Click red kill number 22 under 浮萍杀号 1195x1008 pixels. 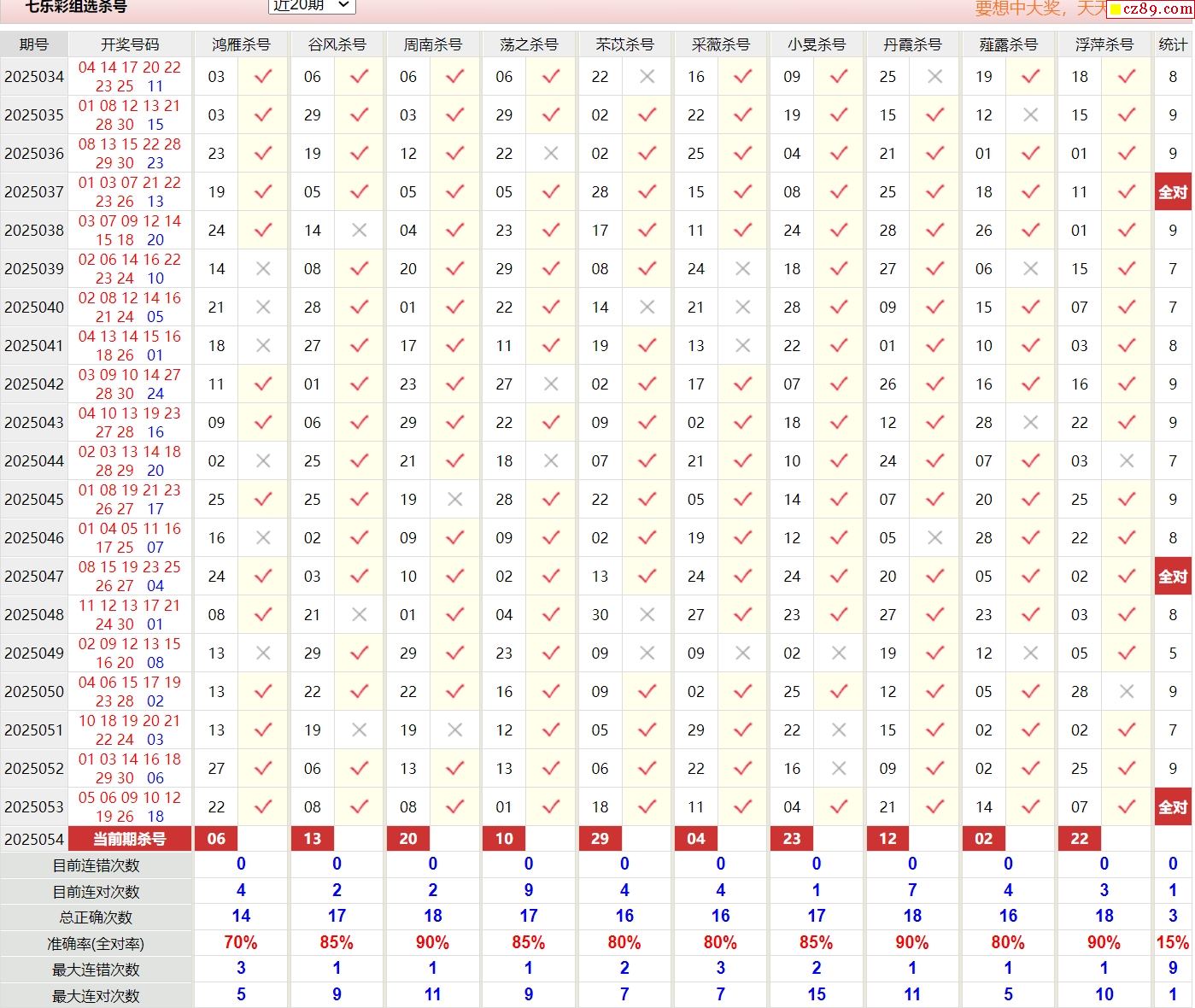click(1080, 839)
